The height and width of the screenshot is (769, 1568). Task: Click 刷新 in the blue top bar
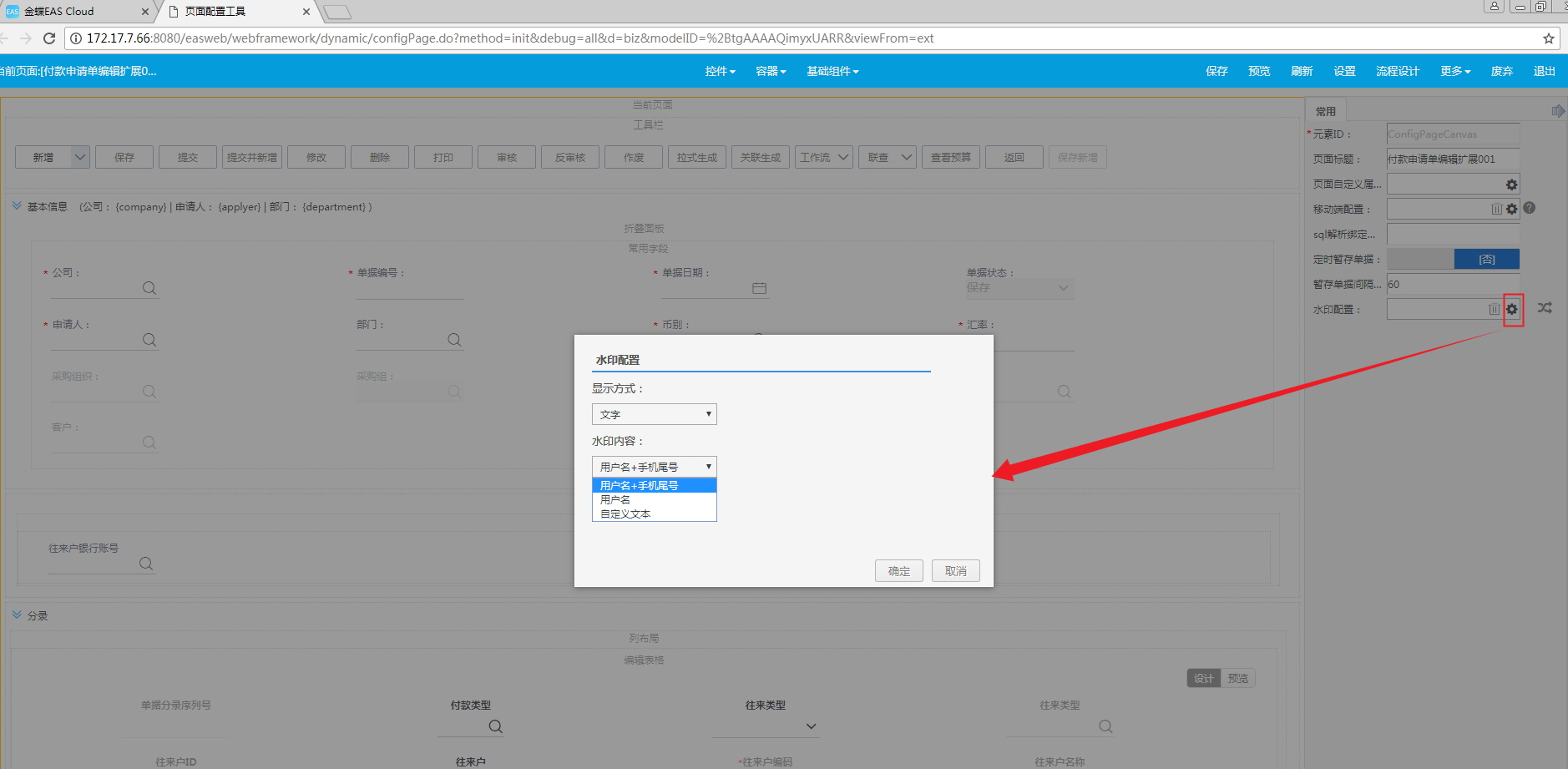pos(1302,72)
